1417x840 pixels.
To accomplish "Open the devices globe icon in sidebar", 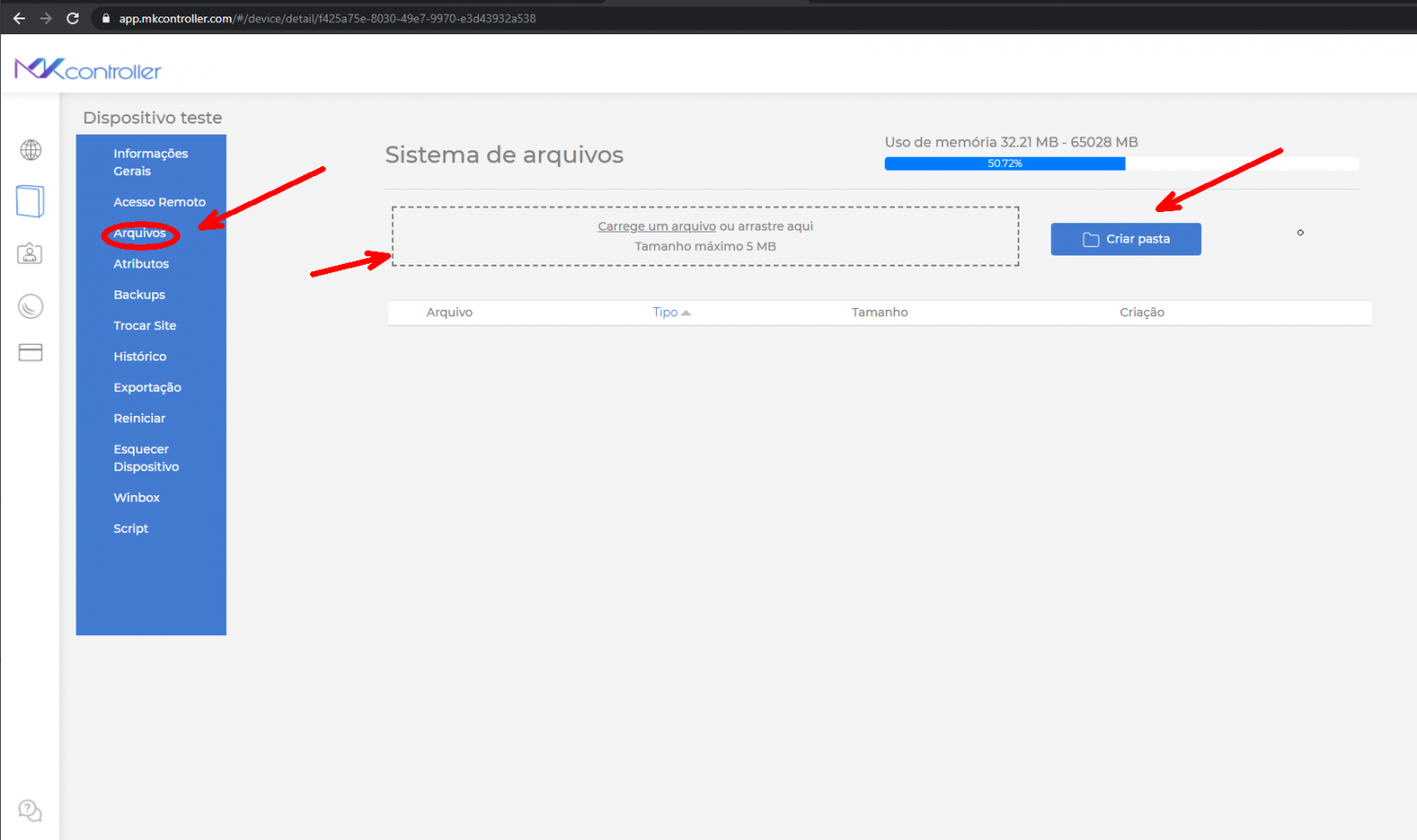I will click(30, 149).
